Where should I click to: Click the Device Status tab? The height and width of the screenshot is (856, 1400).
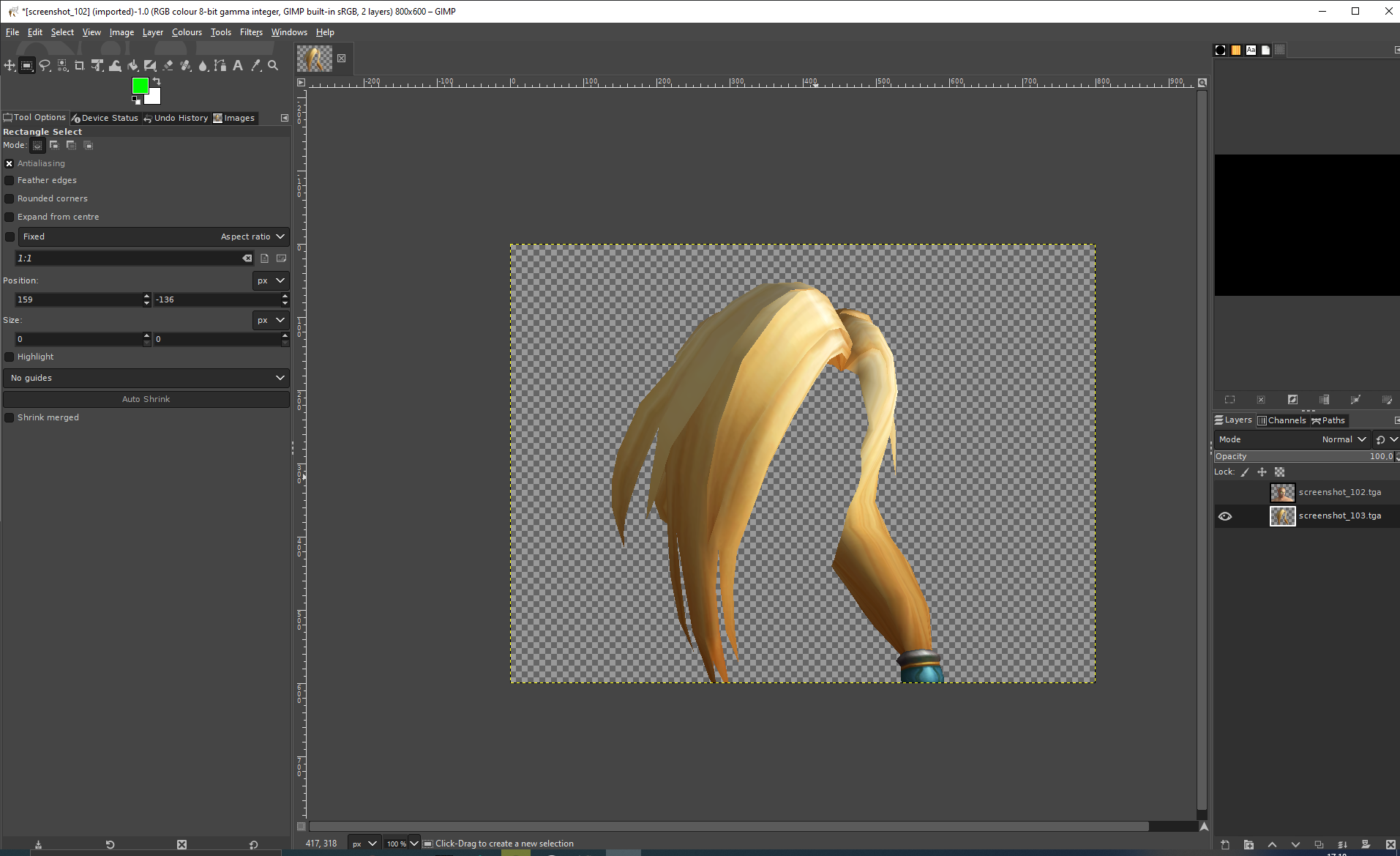click(105, 118)
